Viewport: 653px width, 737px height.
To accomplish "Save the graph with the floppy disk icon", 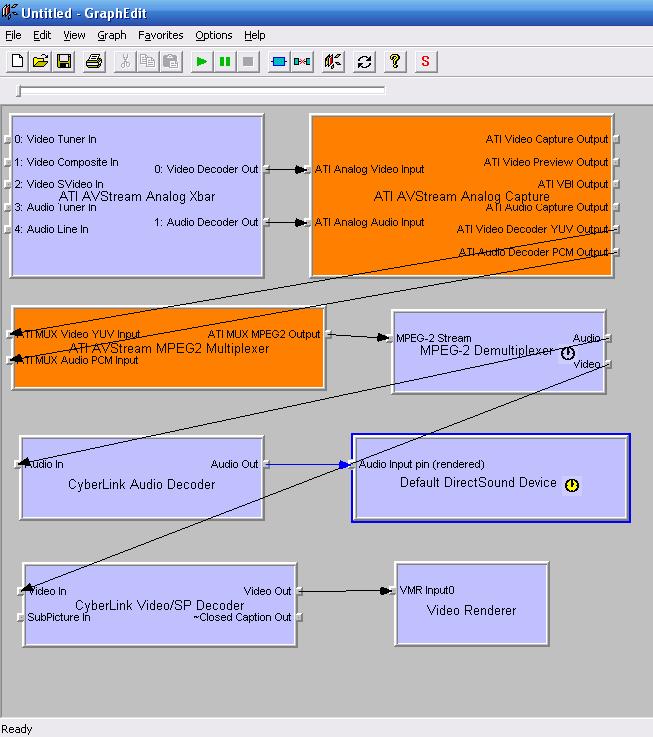I will 64,62.
